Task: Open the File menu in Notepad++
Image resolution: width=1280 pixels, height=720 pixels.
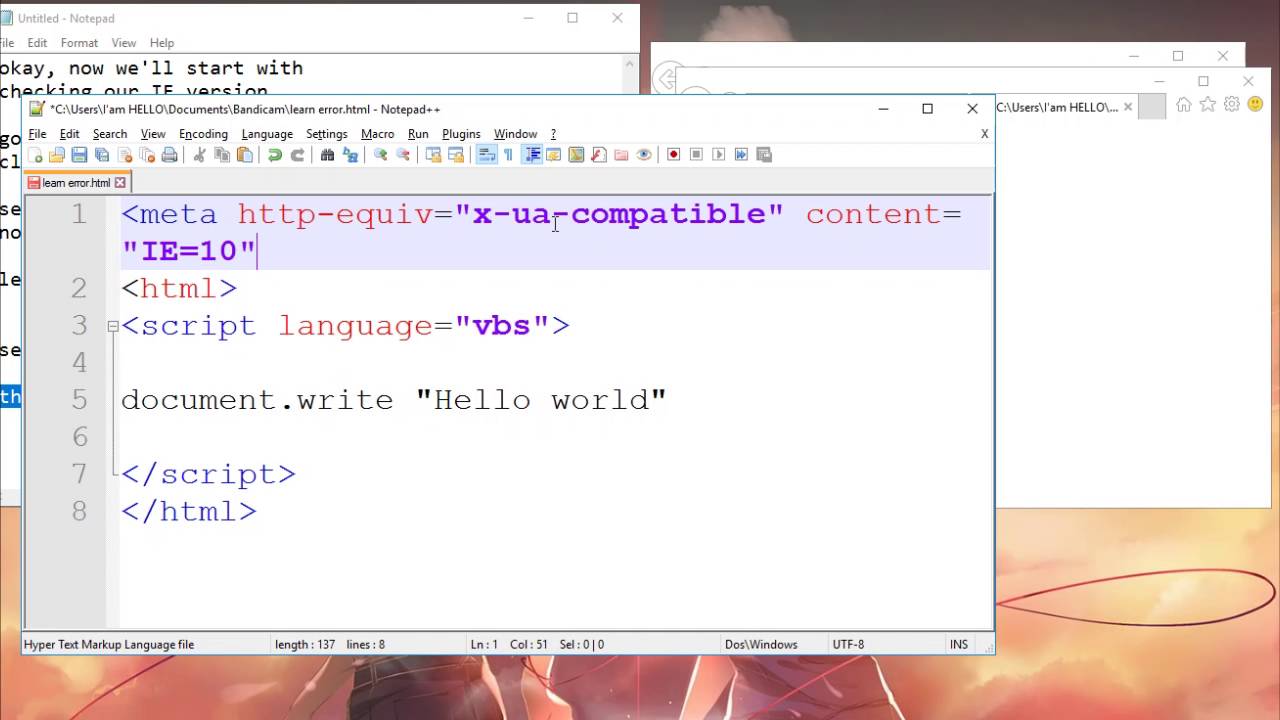Action: pyautogui.click(x=37, y=134)
